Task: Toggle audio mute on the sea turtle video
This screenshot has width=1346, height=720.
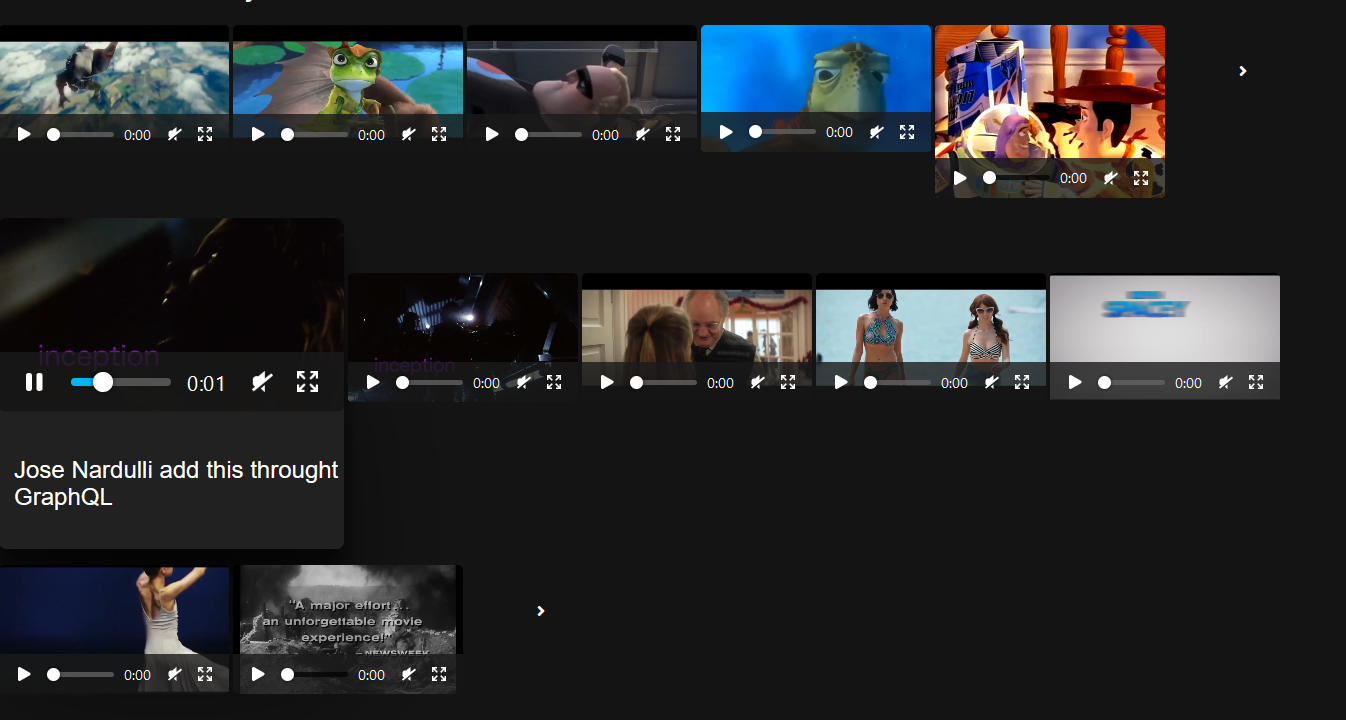Action: tap(876, 131)
